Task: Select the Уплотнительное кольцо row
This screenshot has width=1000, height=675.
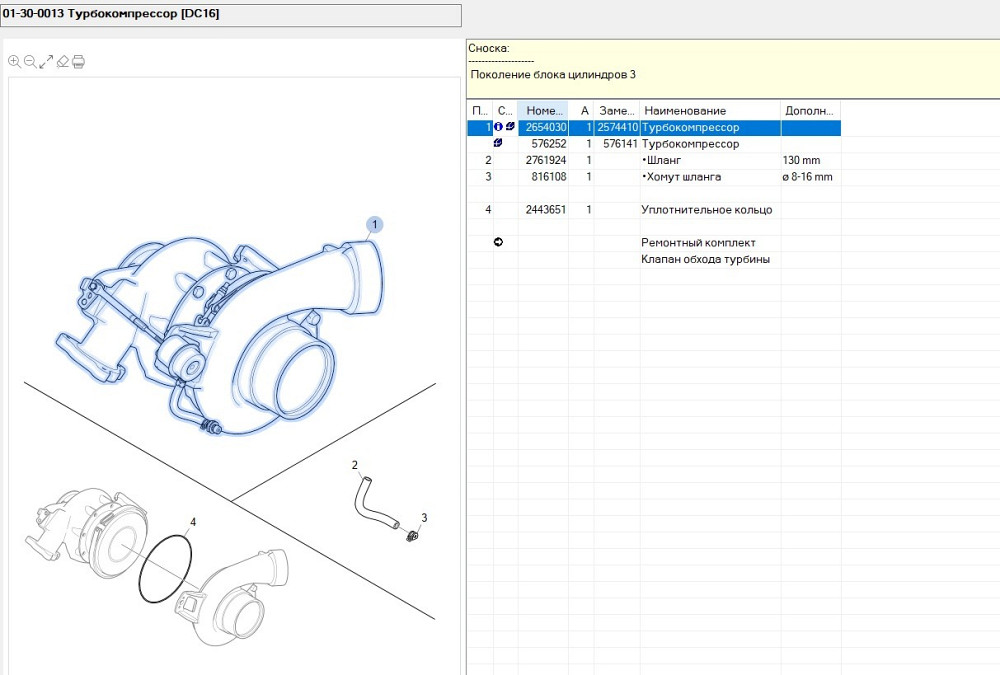Action: [706, 210]
